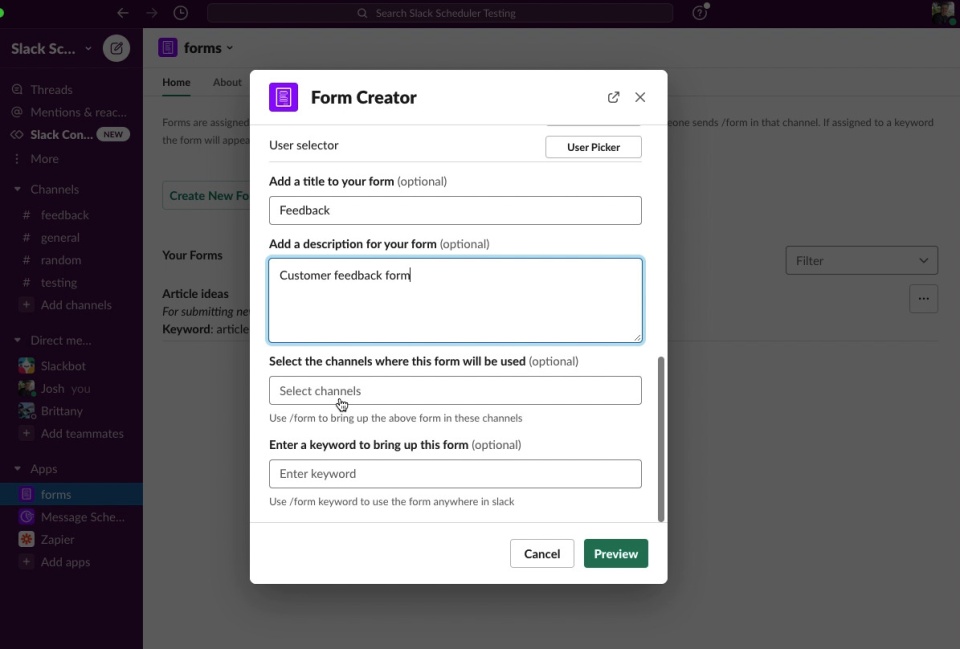Click the User Picker button
Screen dimensions: 960x649
tap(593, 147)
